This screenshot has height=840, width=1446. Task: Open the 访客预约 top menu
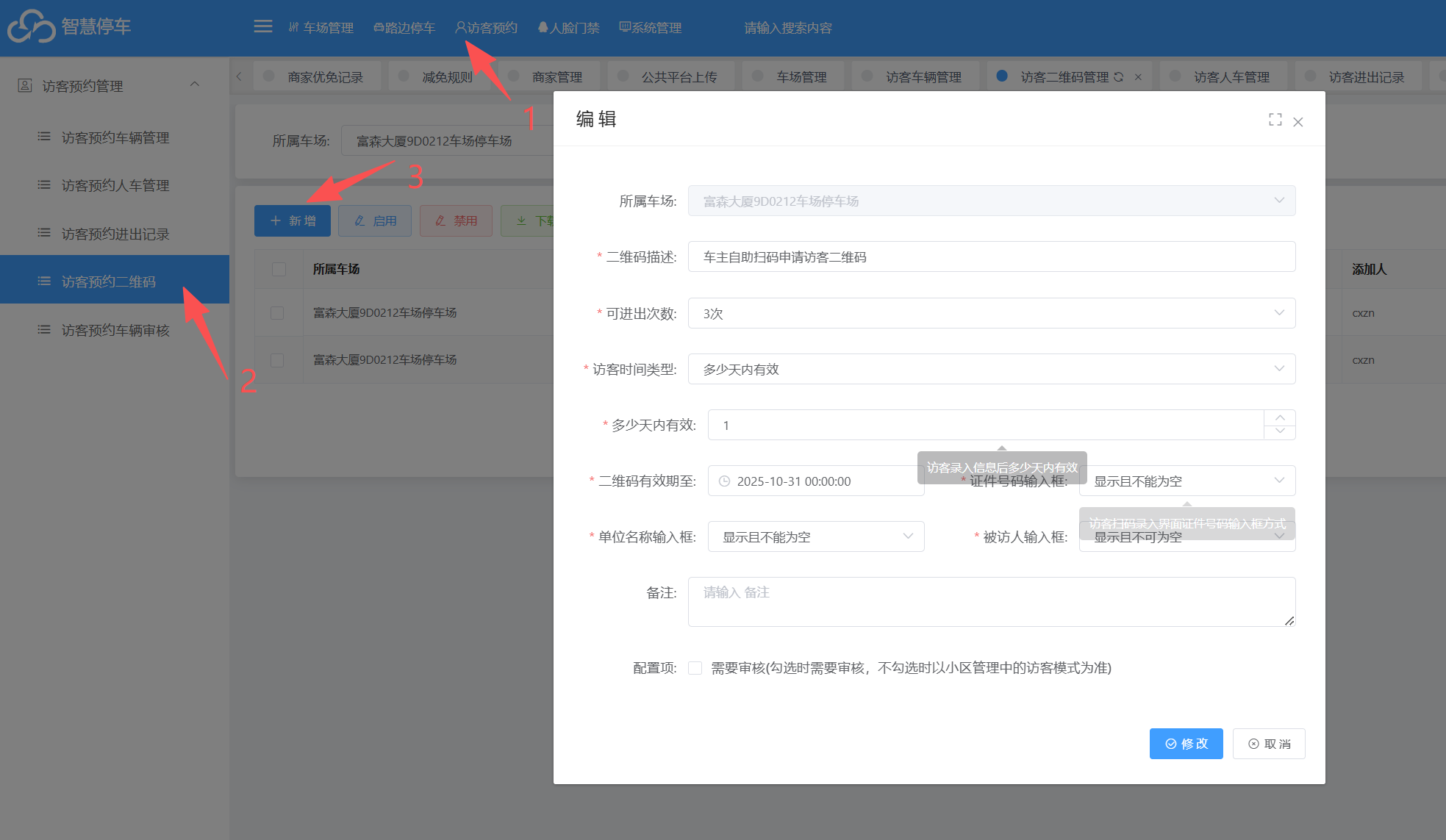coord(486,27)
